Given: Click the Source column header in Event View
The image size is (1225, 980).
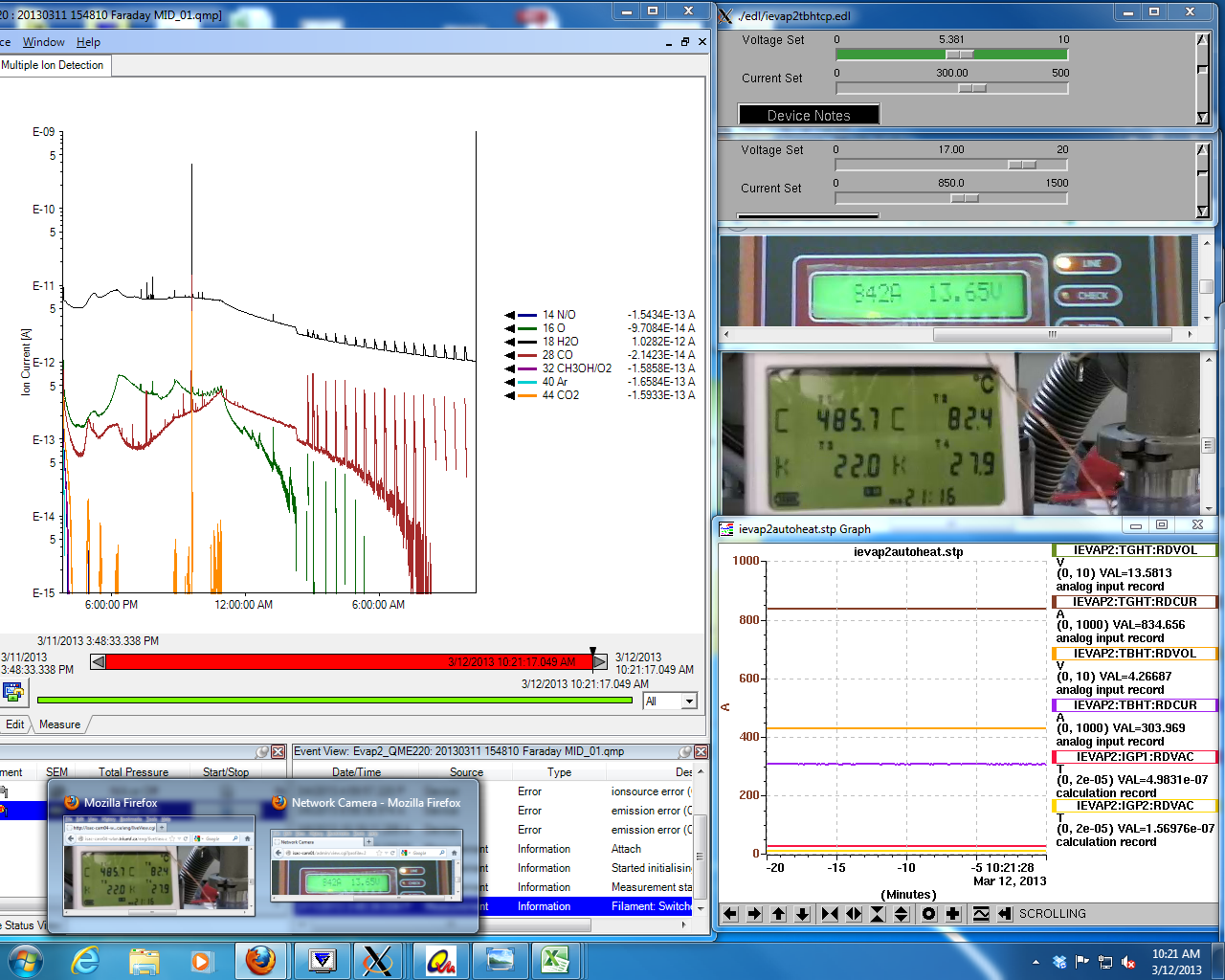Looking at the screenshot, I should [x=466, y=772].
